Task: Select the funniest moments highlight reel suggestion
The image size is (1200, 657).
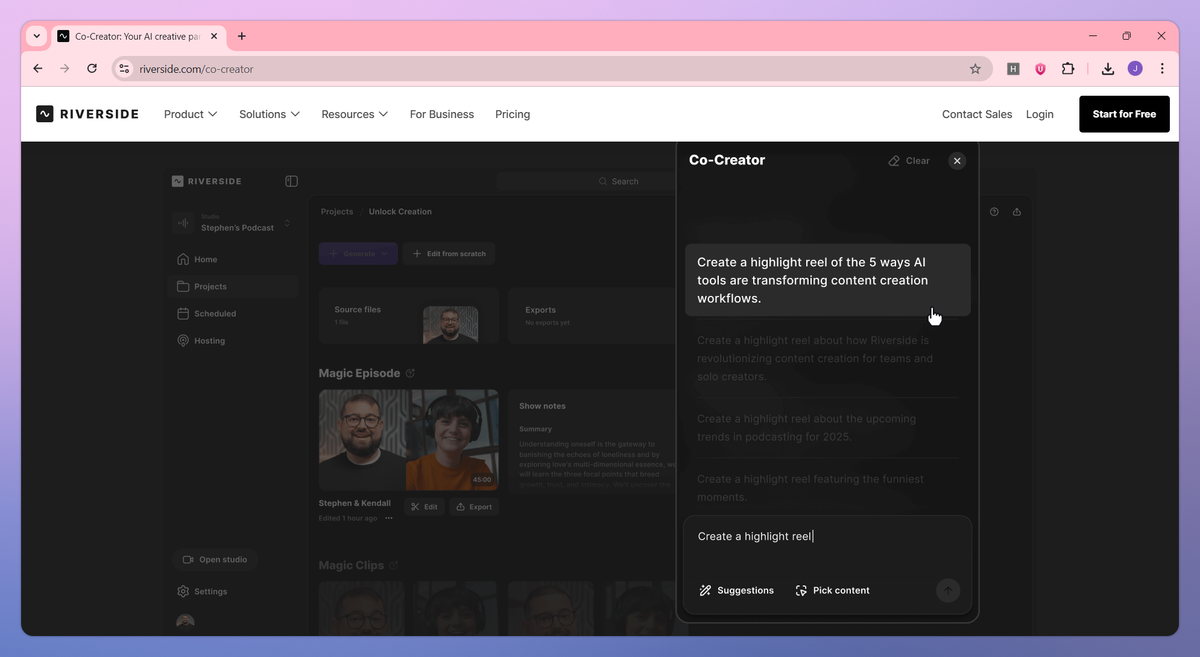Action: point(828,488)
